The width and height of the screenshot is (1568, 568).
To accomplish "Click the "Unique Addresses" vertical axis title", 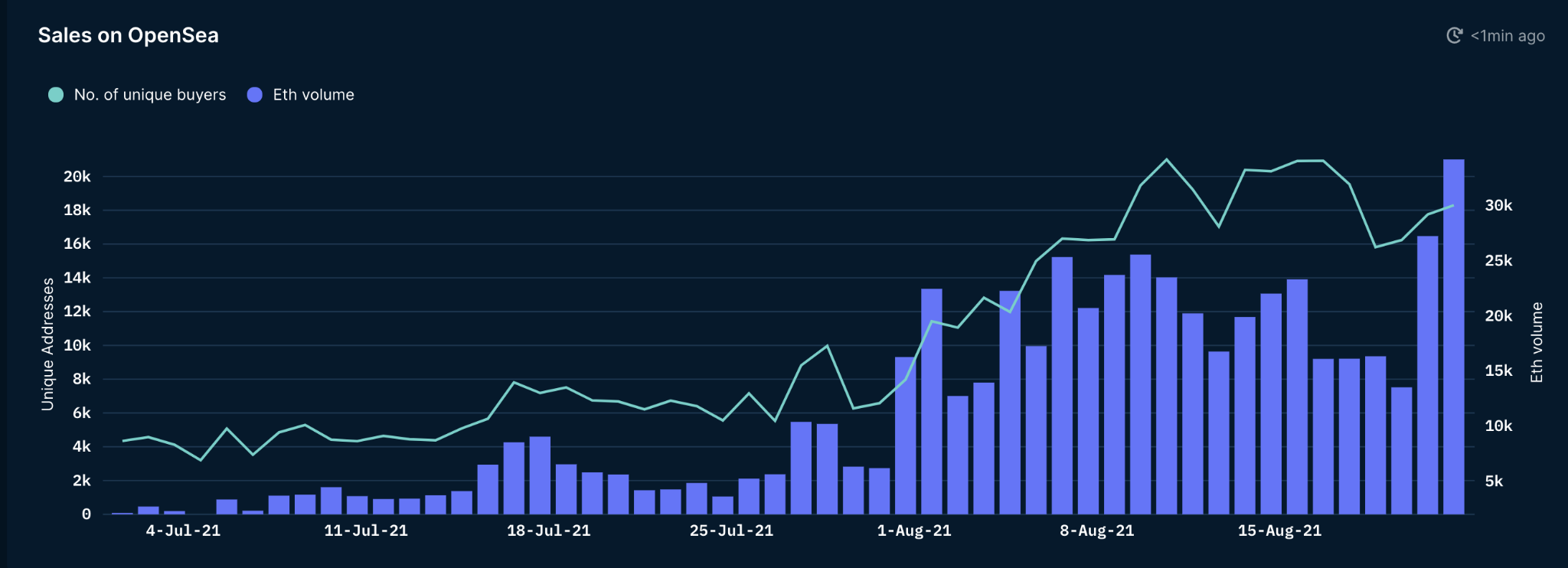I will click(x=47, y=344).
